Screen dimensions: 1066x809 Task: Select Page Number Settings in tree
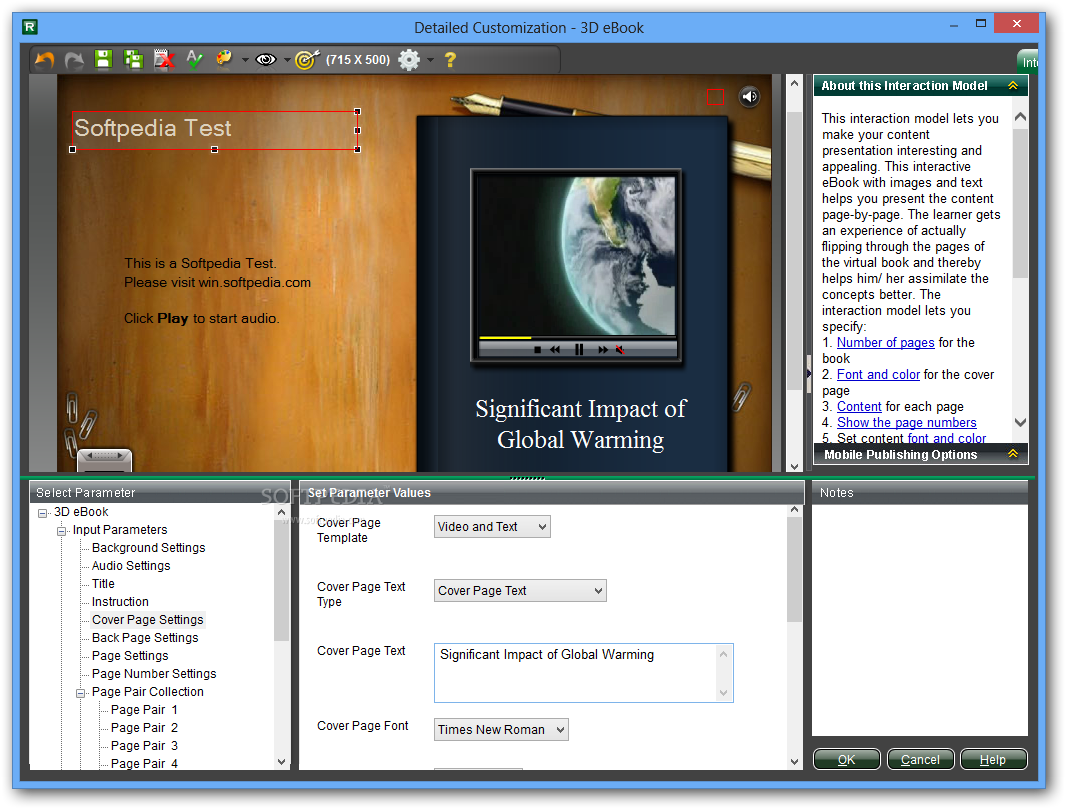tap(154, 674)
